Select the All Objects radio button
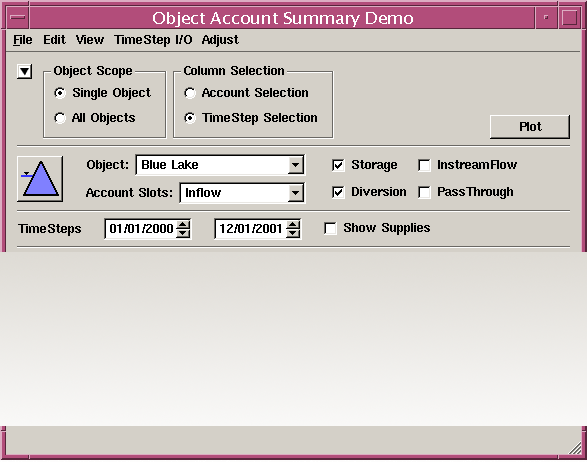The width and height of the screenshot is (587, 462). pos(60,118)
